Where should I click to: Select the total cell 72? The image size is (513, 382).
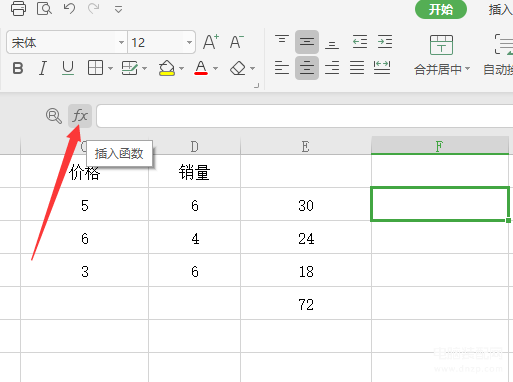click(x=306, y=303)
